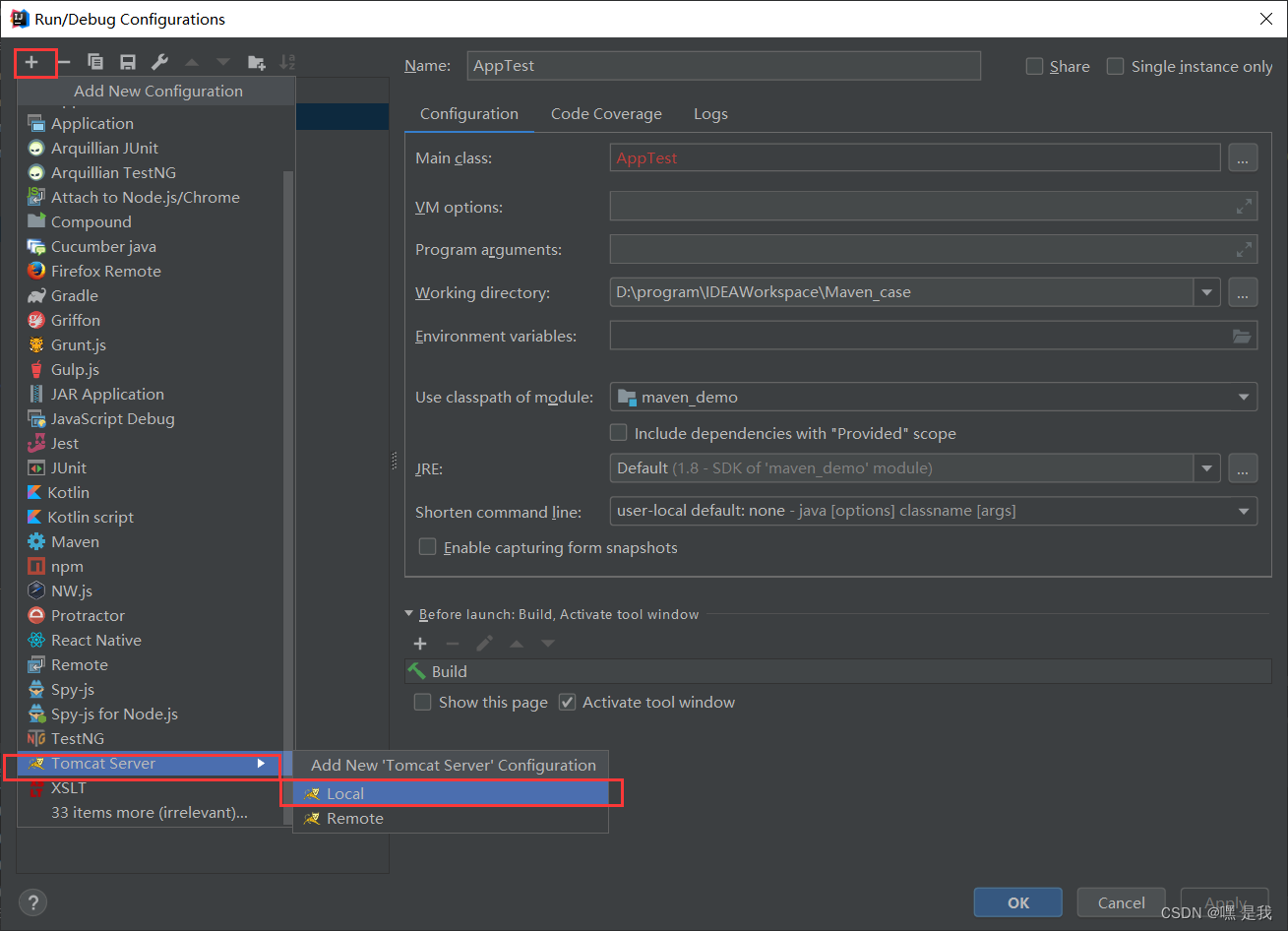Click the Move Up arrow in top toolbar
This screenshot has width=1288, height=931.
[x=192, y=62]
